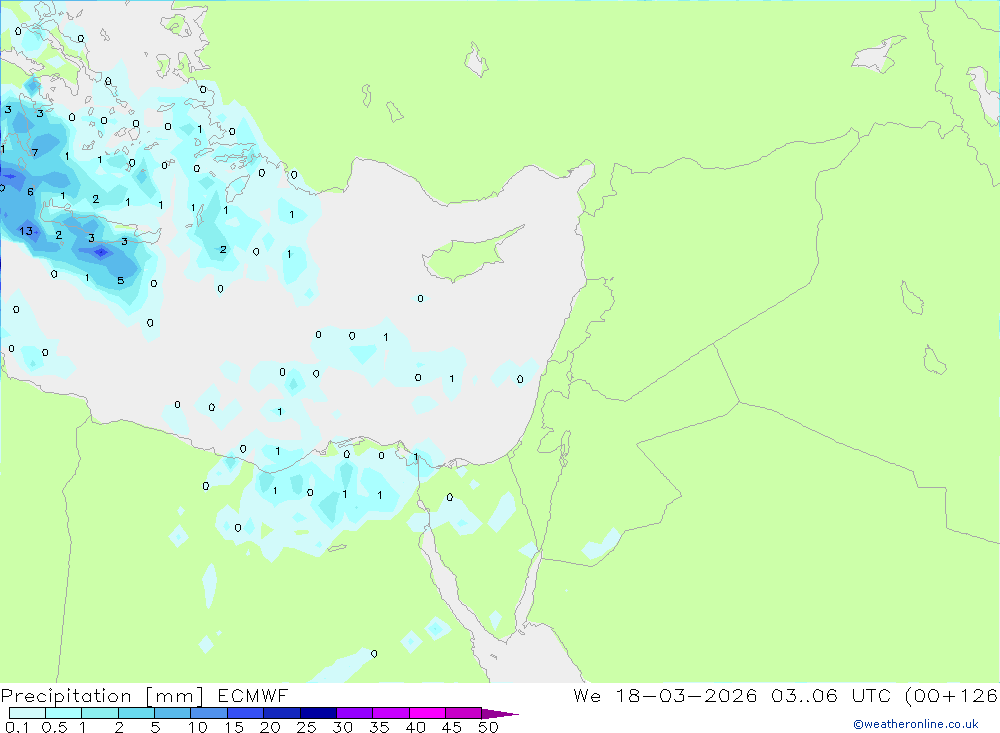1000x733 pixels.
Task: Click the legend label '15'
Action: pos(234,727)
